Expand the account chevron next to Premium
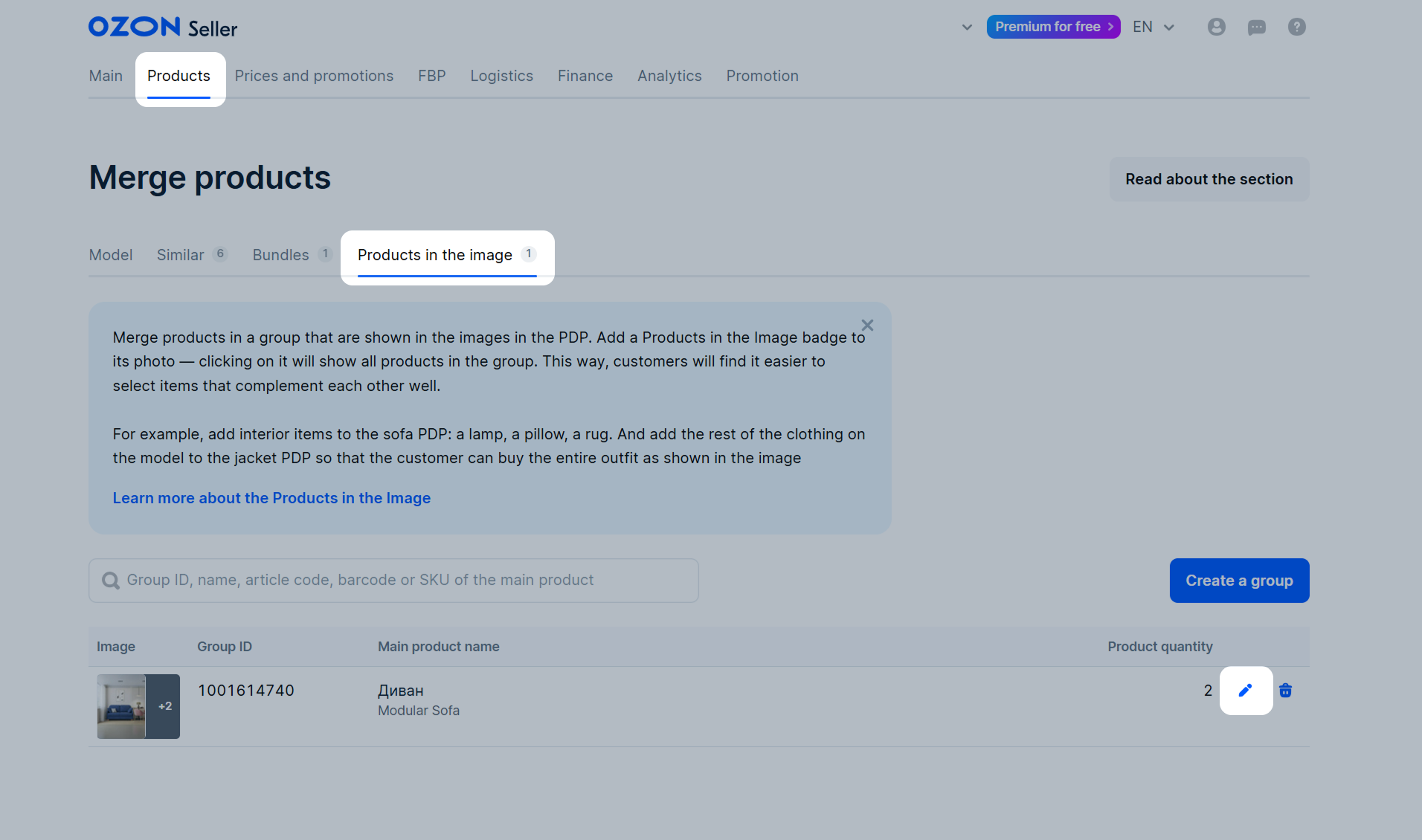Screen dimensions: 1422x840 pyautogui.click(x=967, y=27)
